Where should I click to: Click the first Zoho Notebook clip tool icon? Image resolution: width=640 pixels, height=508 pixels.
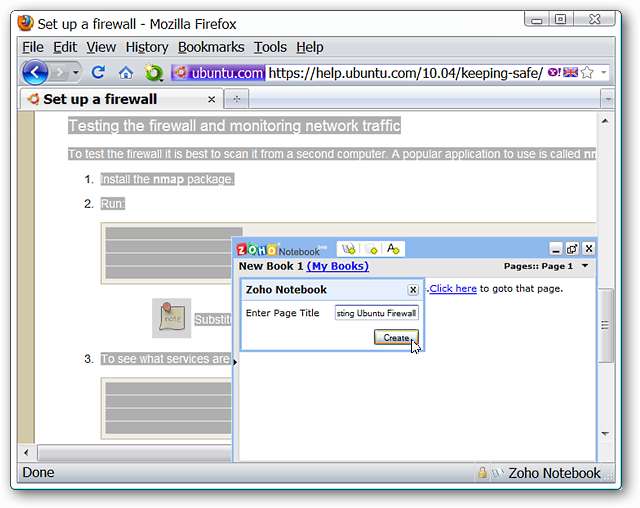[349, 248]
